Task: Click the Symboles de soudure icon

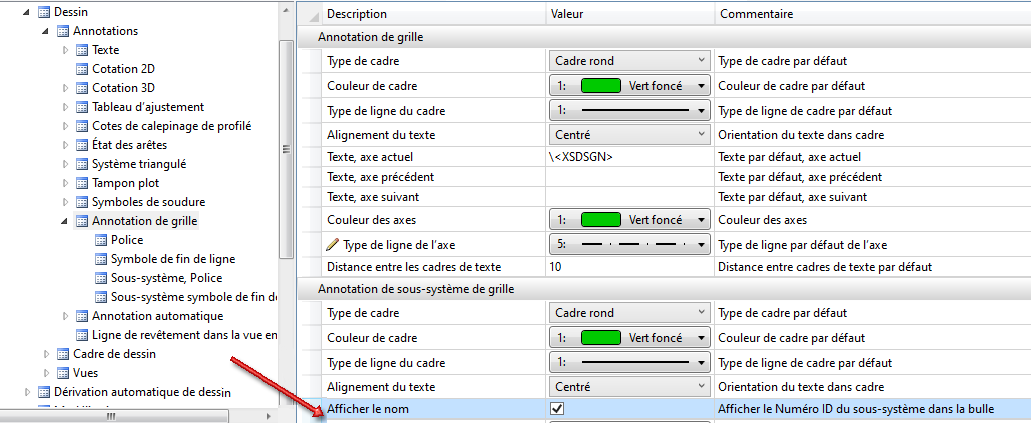Action: point(82,202)
